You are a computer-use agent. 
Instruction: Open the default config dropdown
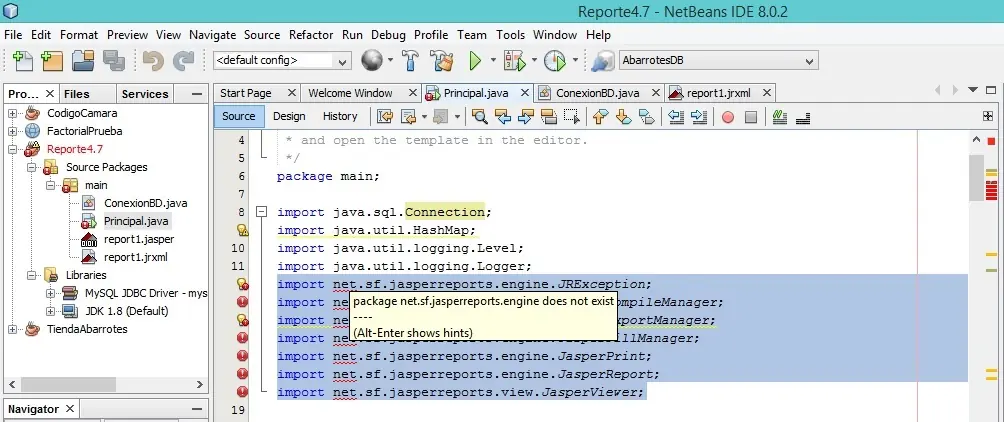[282, 61]
